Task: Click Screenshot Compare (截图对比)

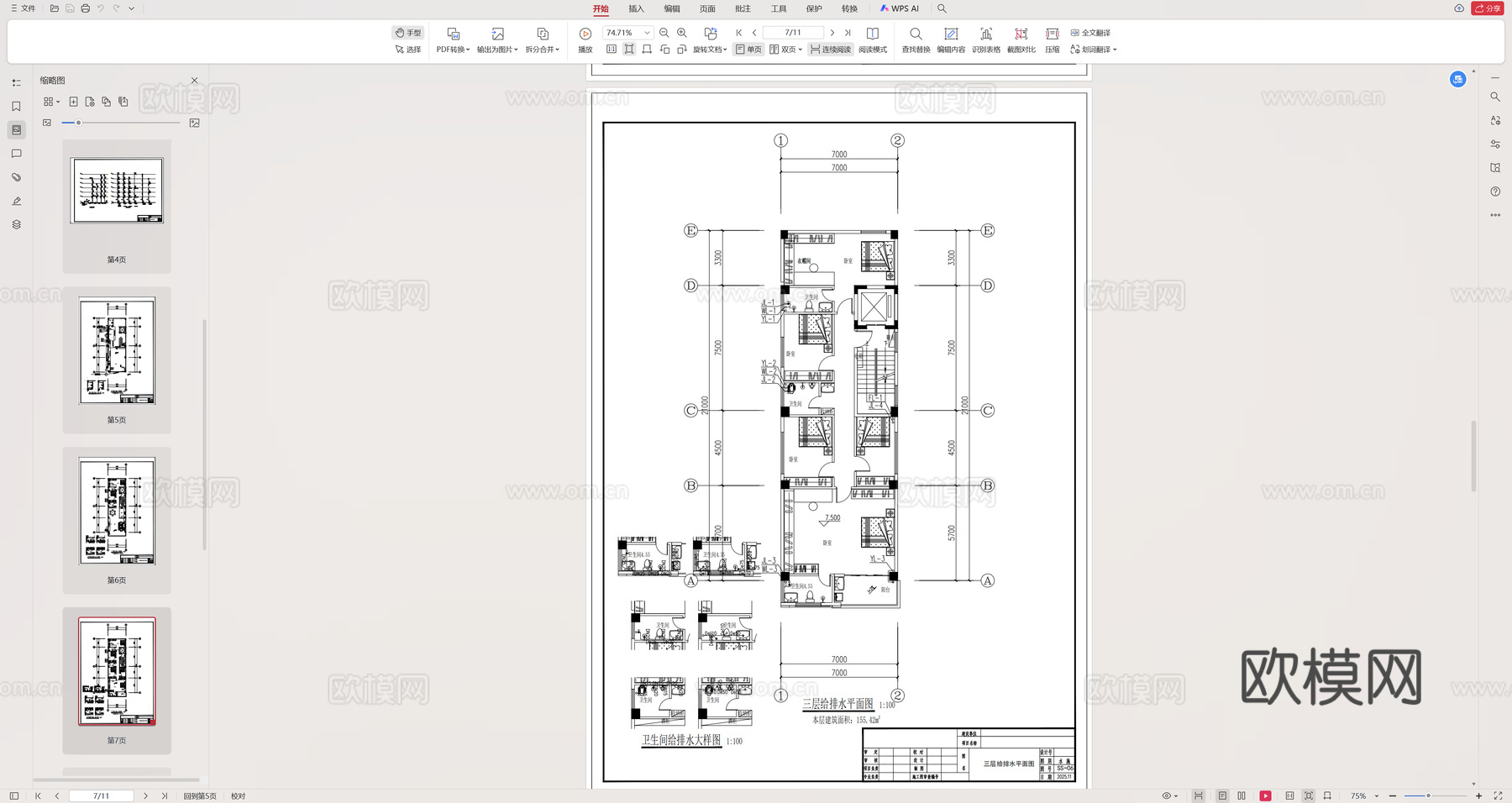Action: coord(1021,40)
